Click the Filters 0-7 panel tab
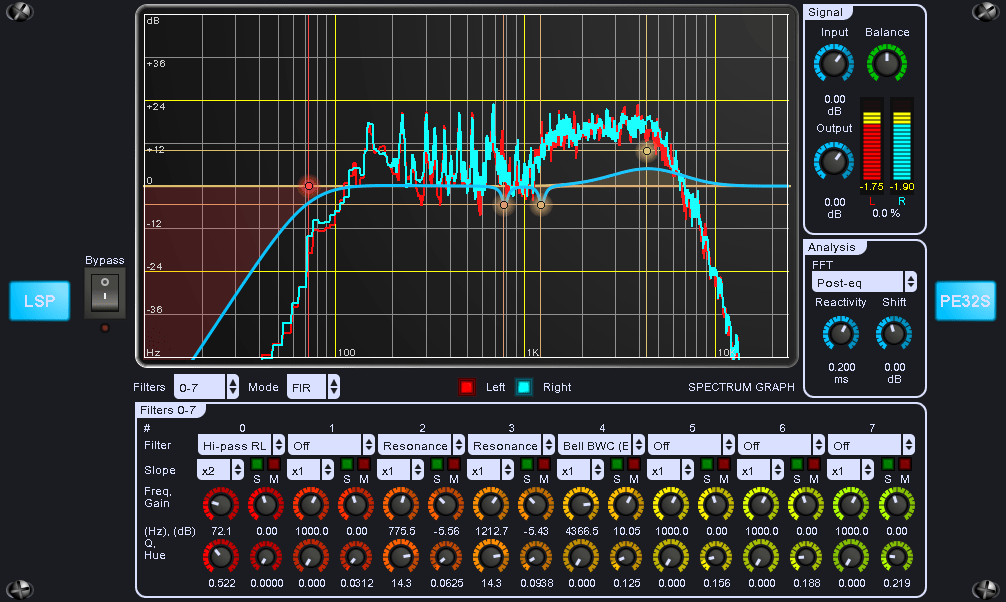 pos(170,410)
